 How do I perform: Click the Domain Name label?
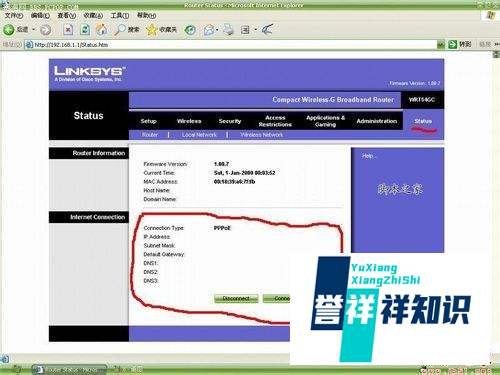(x=160, y=199)
